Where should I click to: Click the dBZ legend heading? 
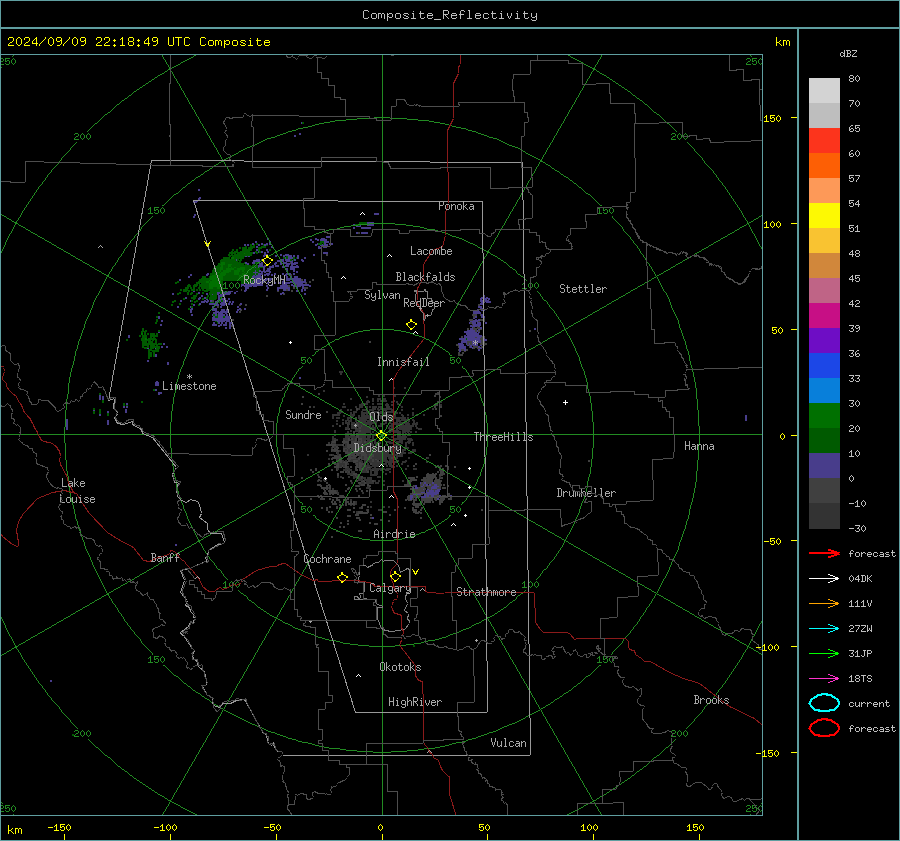click(x=848, y=53)
